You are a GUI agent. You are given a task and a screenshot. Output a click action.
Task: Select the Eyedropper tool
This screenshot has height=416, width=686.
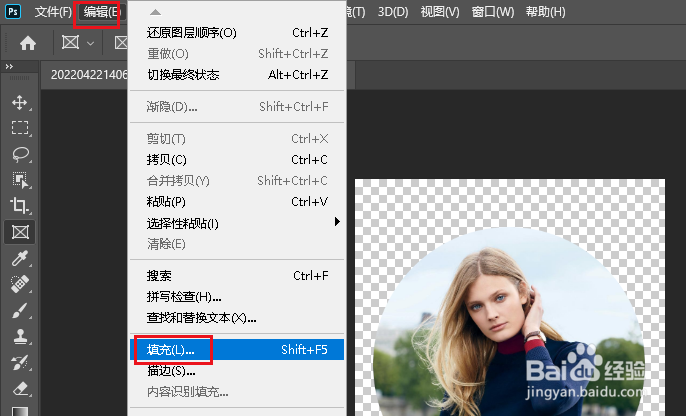click(x=20, y=258)
